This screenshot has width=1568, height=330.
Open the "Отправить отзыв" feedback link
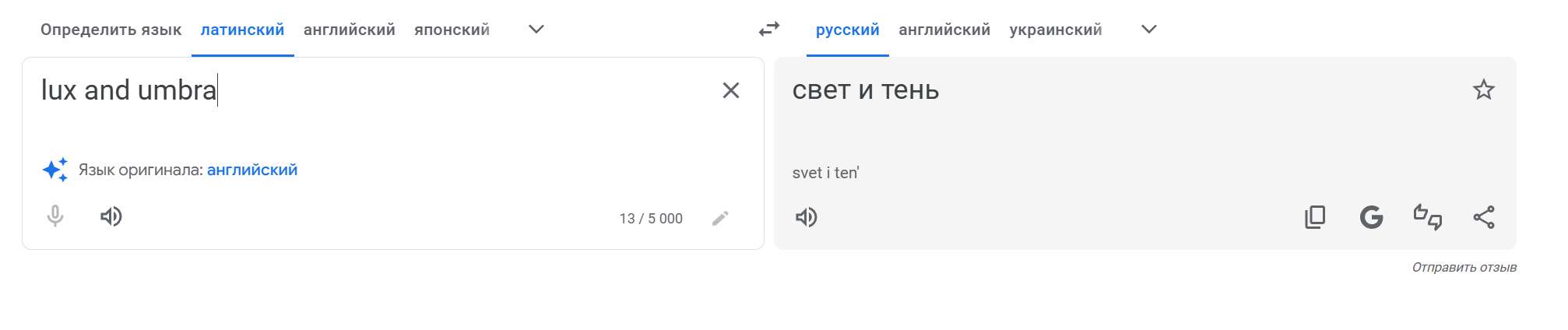pos(1464,267)
